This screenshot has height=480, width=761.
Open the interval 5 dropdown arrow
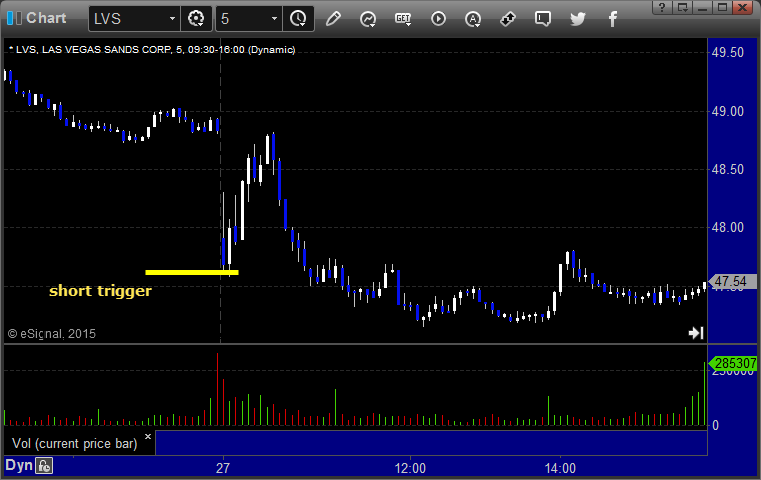(x=274, y=19)
